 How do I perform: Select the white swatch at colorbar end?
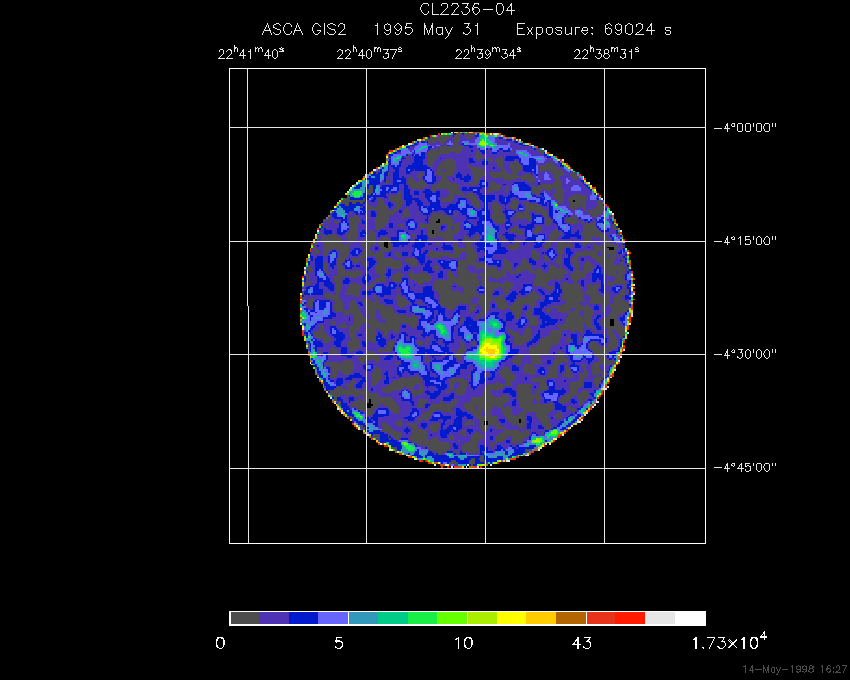(690, 618)
